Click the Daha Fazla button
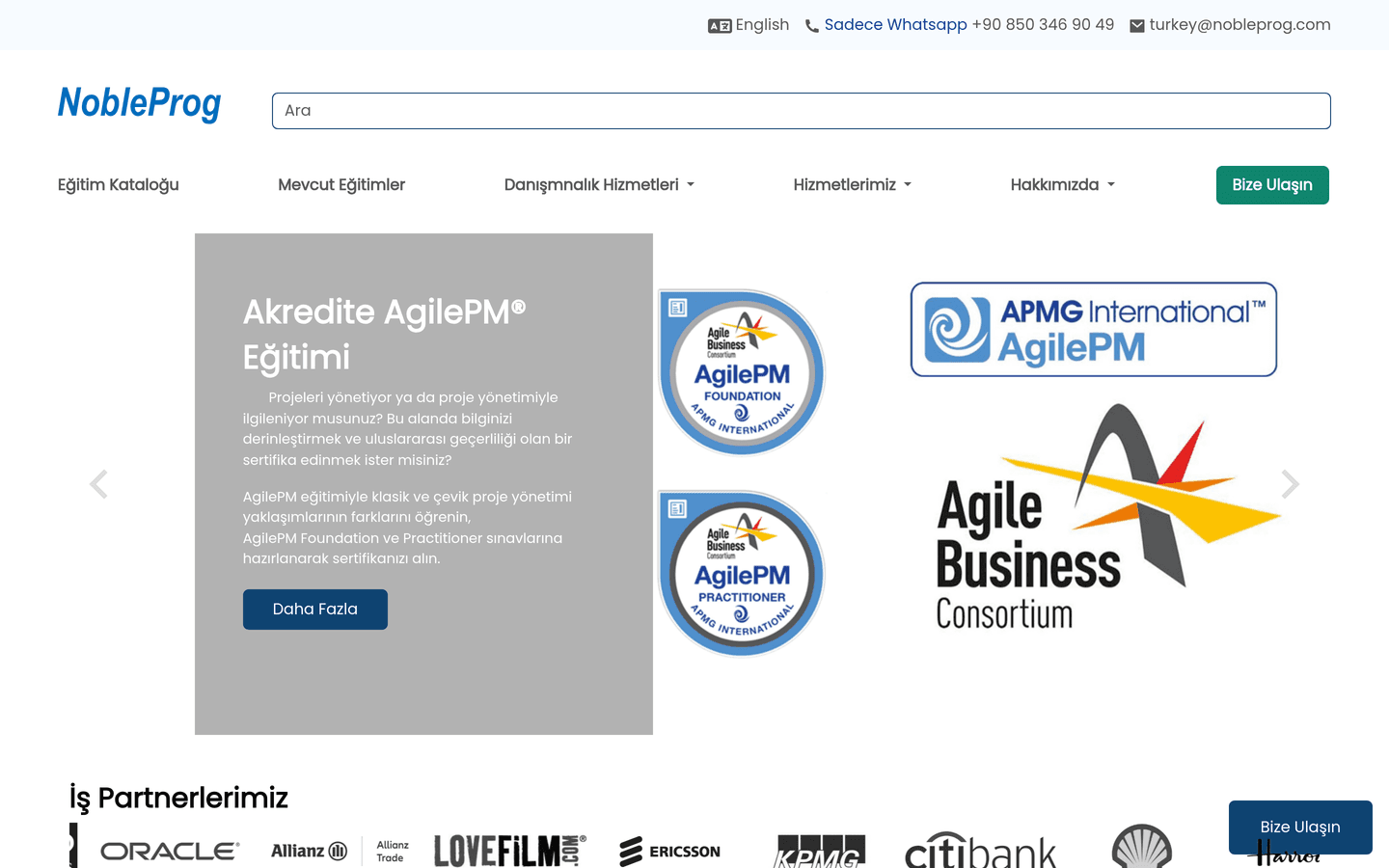Viewport: 1389px width, 868px height. point(315,610)
